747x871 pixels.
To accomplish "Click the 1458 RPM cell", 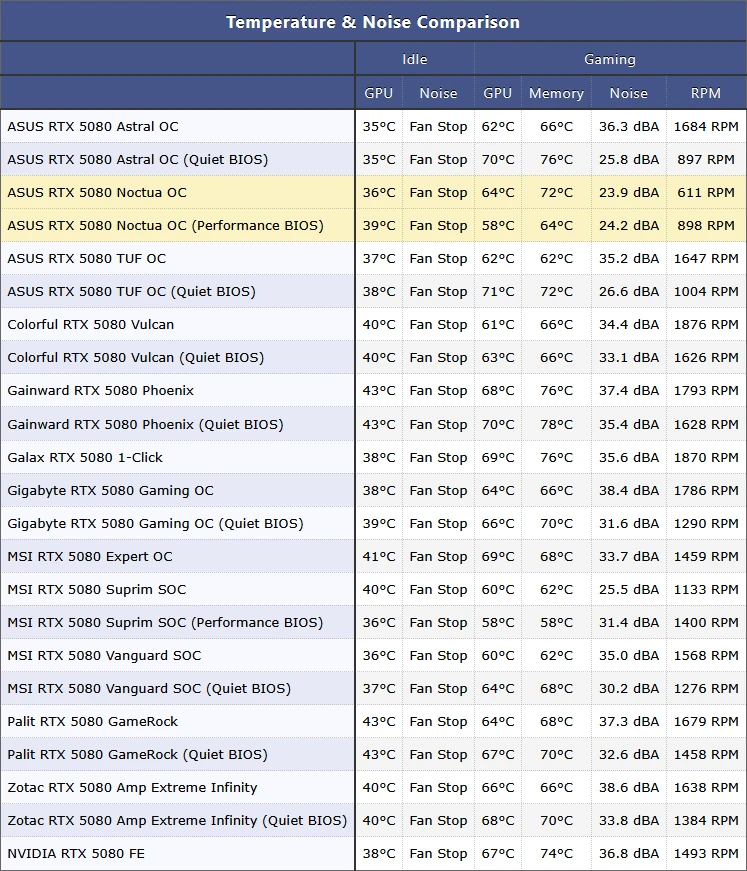I will pyautogui.click(x=706, y=755).
